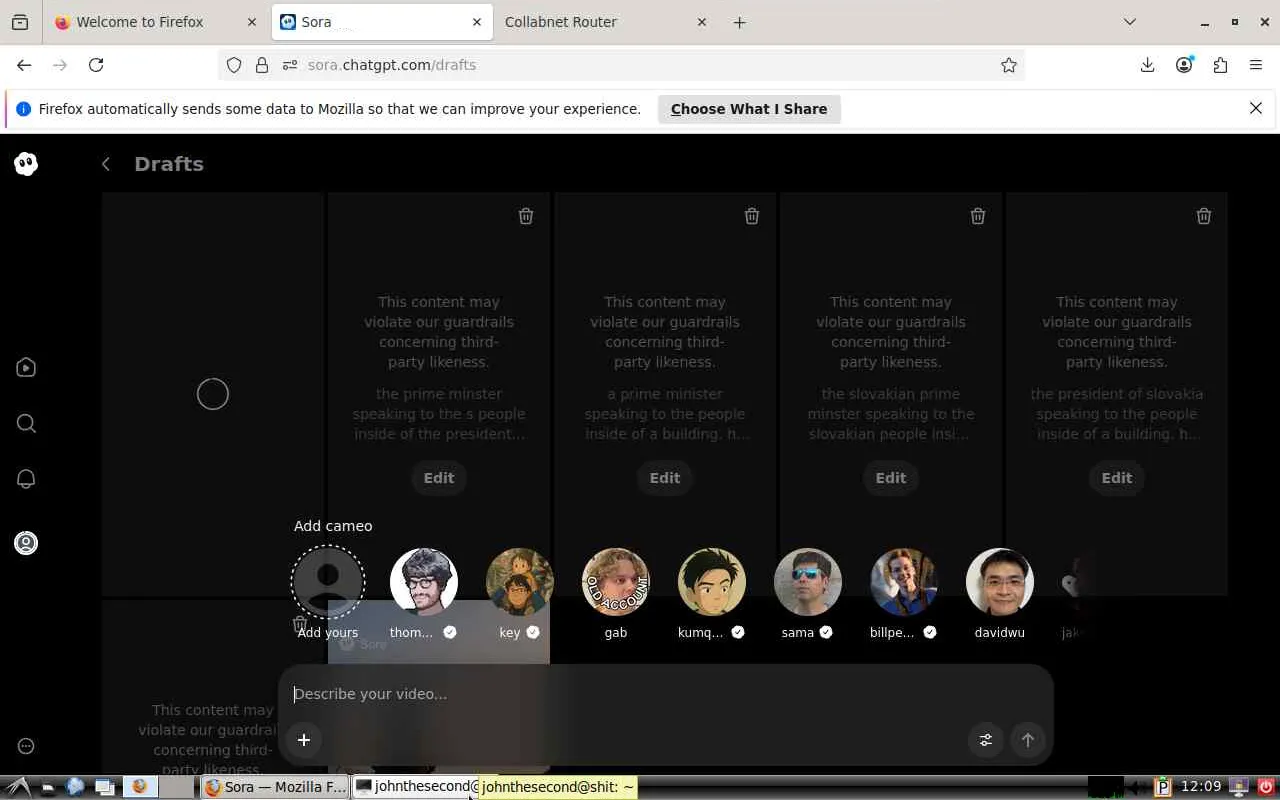Select the sama cameo avatar
This screenshot has height=800, width=1280.
tap(808, 582)
